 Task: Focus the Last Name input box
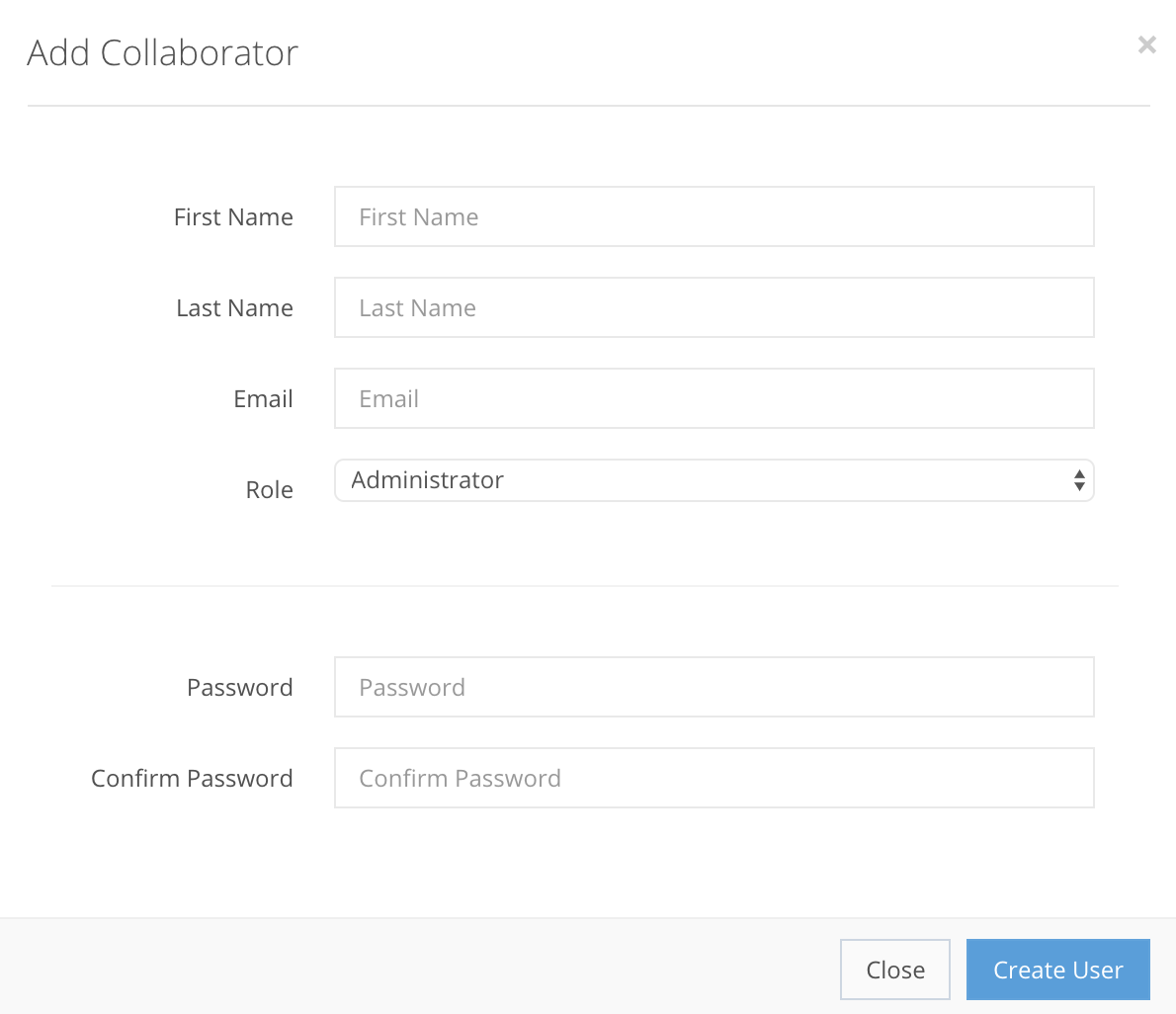point(714,307)
